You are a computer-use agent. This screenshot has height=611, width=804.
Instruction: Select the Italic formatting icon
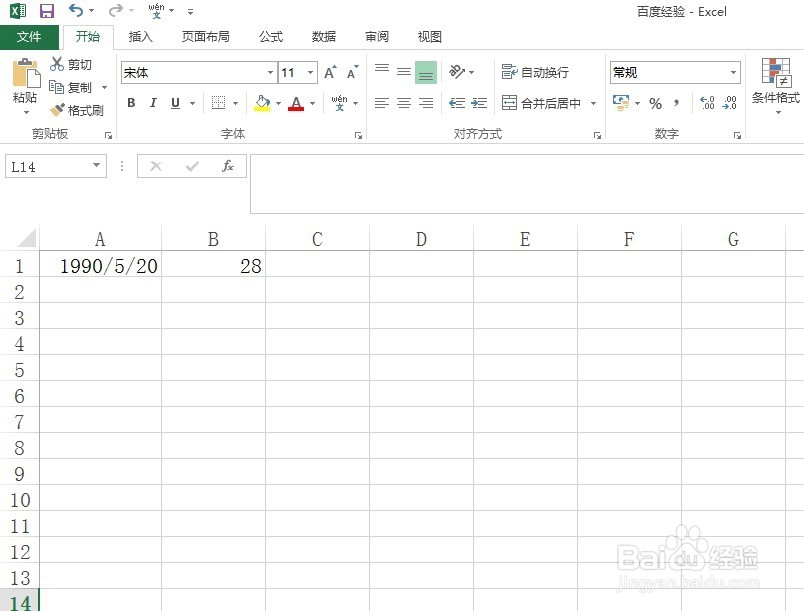pos(151,103)
